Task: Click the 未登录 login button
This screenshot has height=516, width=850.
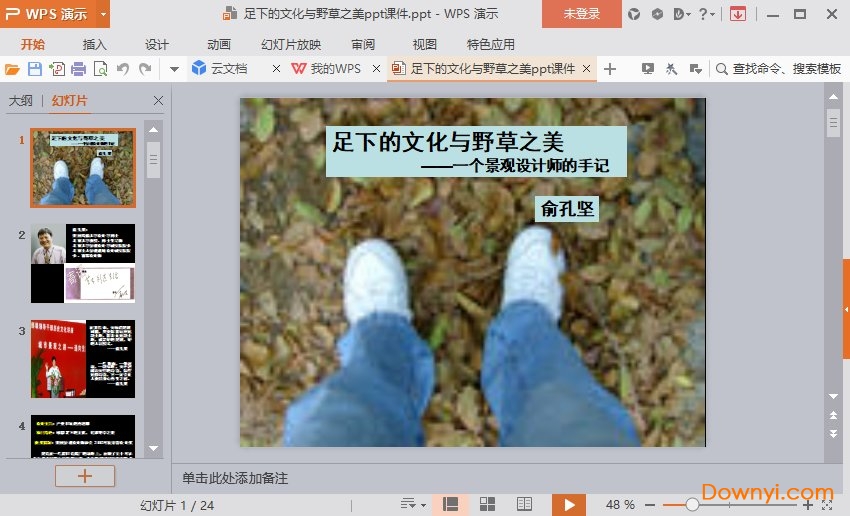Action: pyautogui.click(x=582, y=14)
